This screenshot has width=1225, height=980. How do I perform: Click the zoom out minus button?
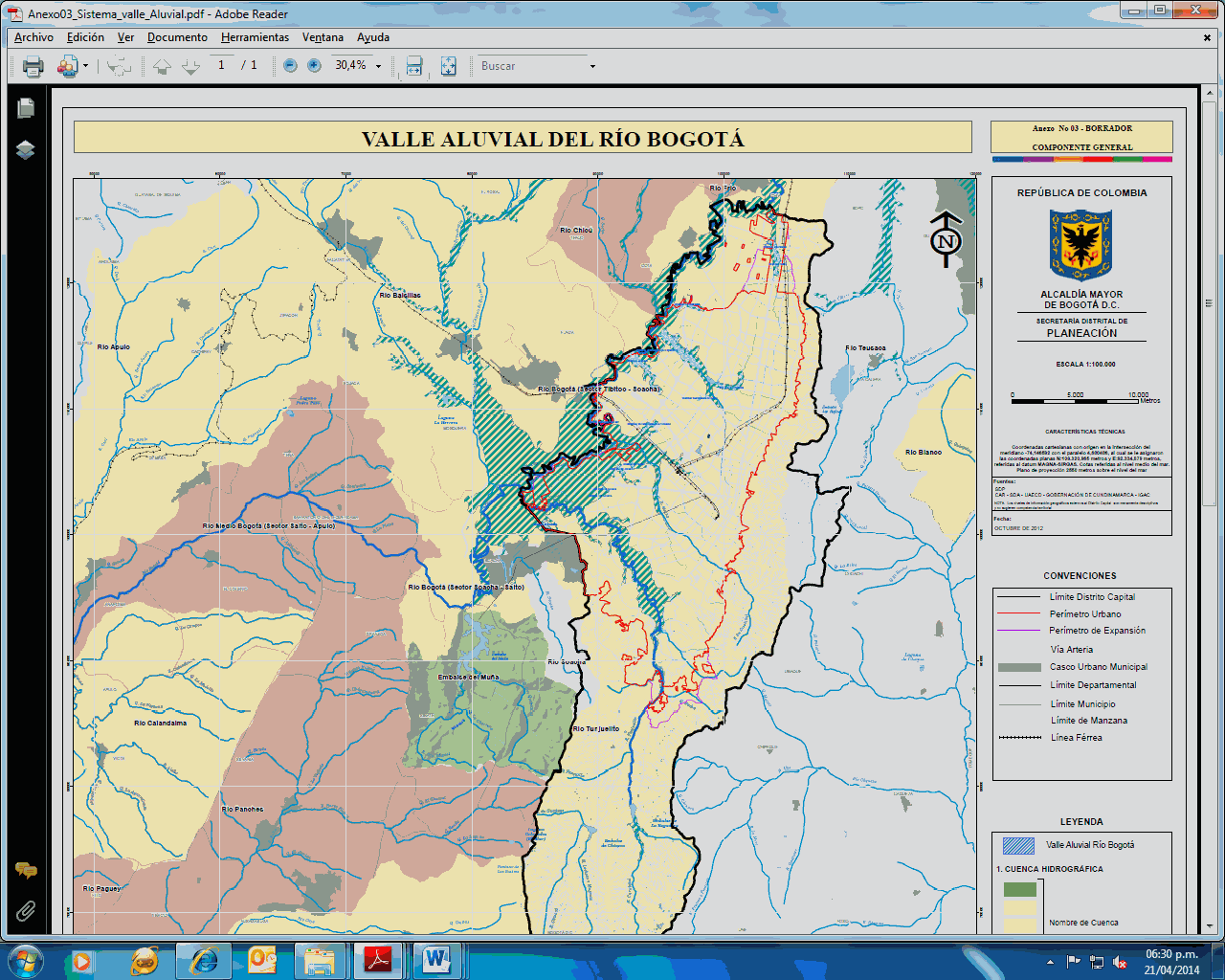pos(290,66)
